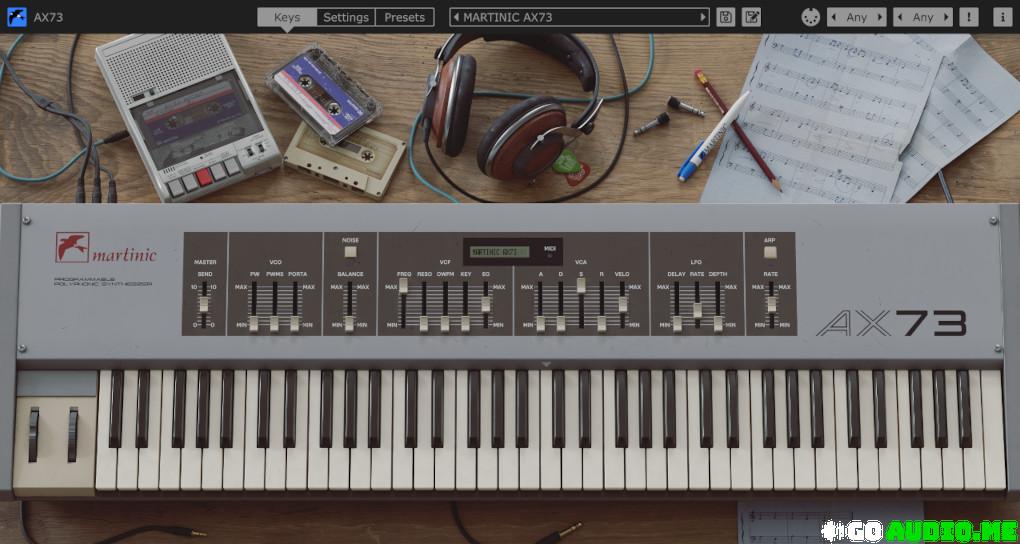Image resolution: width=1020 pixels, height=544 pixels.
Task: Play the lowest white key on the keyboard
Action: tap(105, 469)
